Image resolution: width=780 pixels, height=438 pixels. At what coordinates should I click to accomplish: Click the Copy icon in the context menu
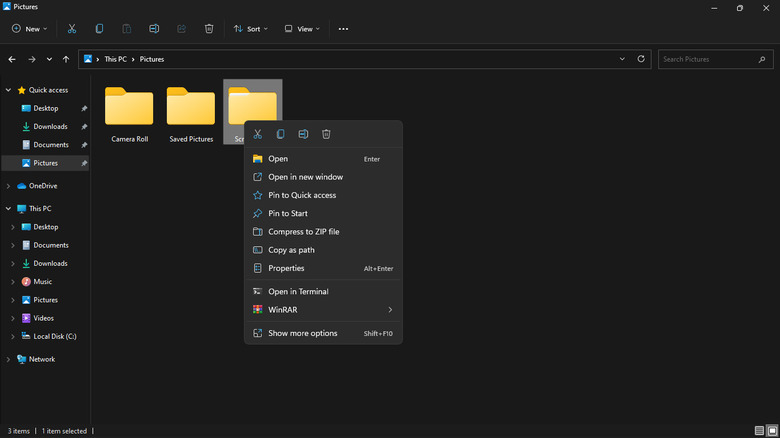(x=280, y=134)
